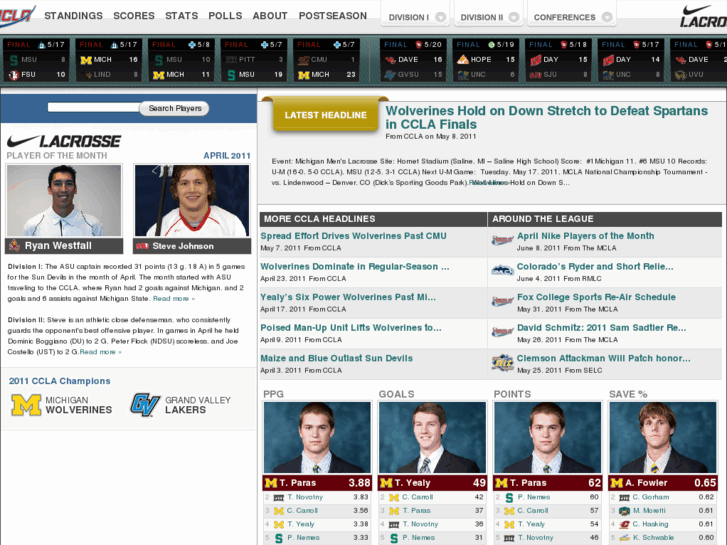
Task: Click the Search Players button
Action: (175, 108)
